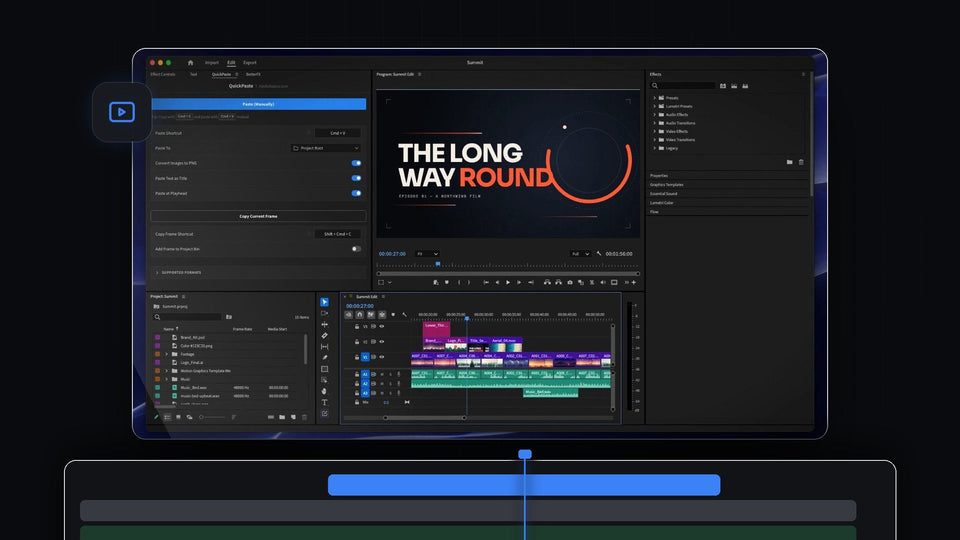The height and width of the screenshot is (540, 960).
Task: Expand the Lumetri Presets folder
Action: [x=654, y=107]
